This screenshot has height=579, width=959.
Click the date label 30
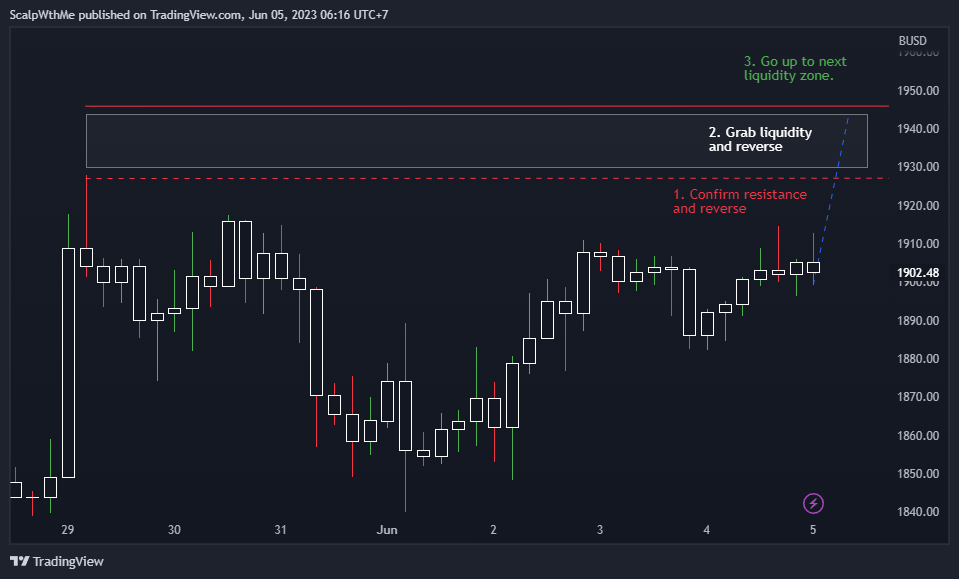(174, 529)
